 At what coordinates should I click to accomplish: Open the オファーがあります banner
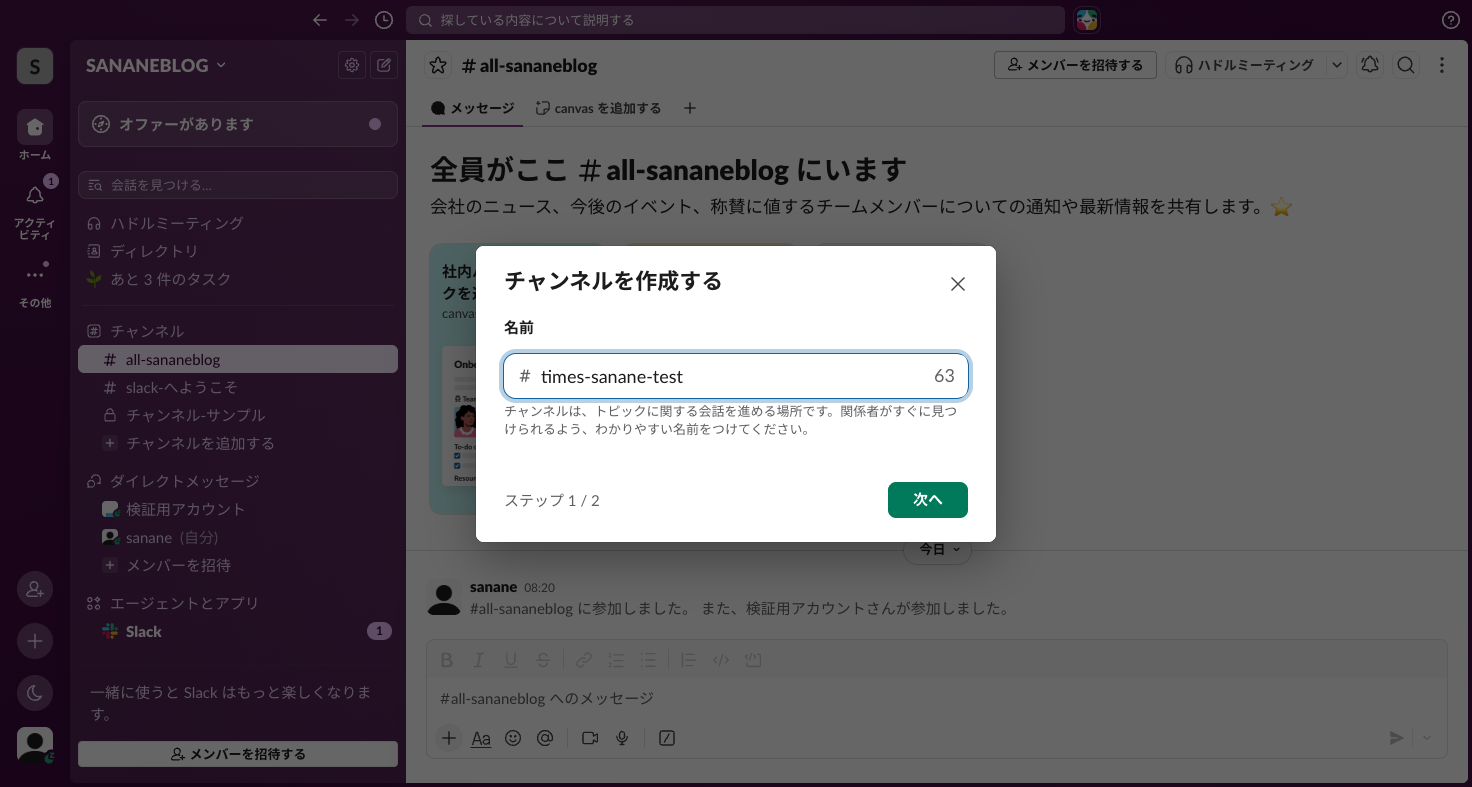point(238,124)
